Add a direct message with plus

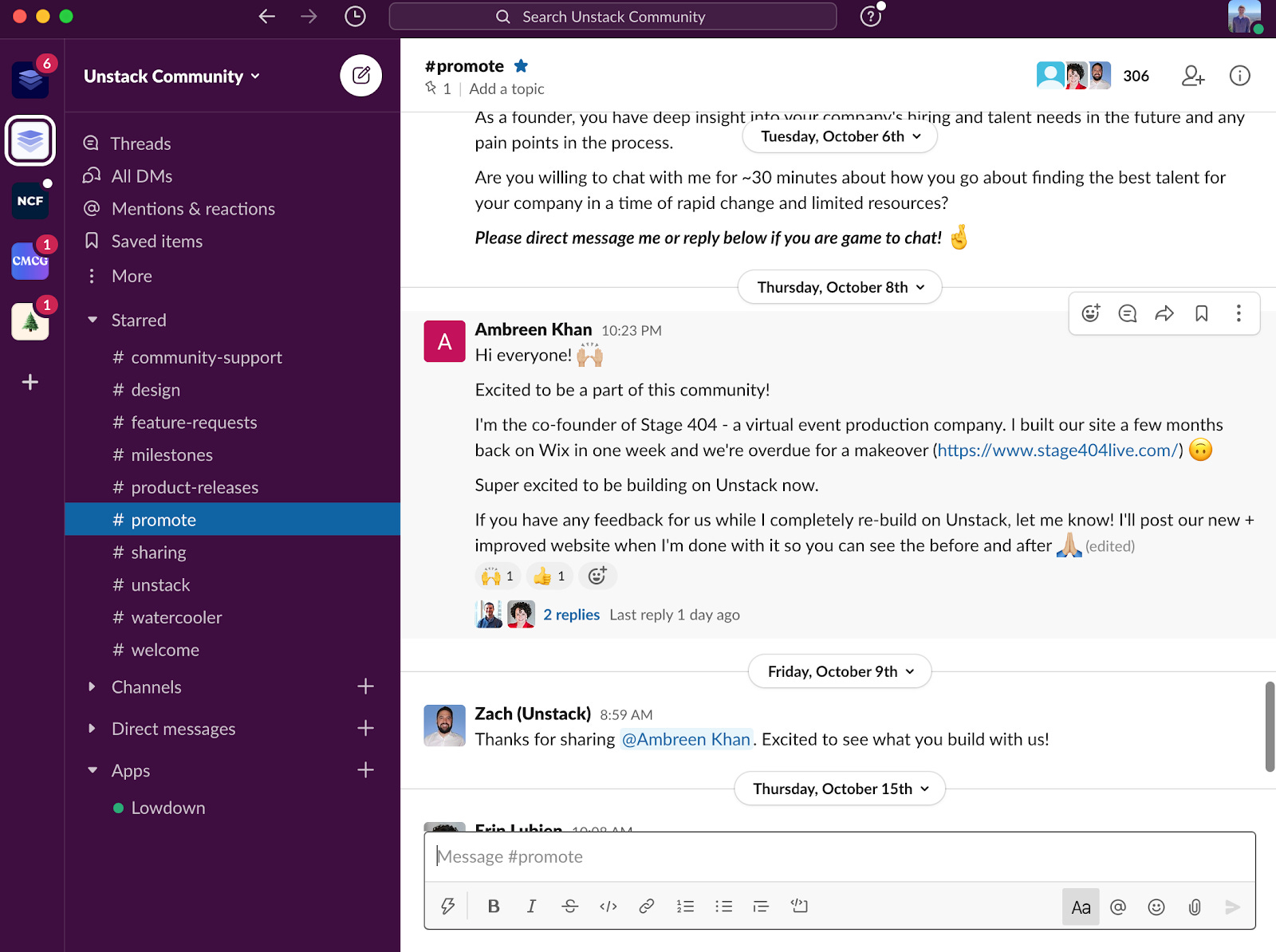coord(365,728)
